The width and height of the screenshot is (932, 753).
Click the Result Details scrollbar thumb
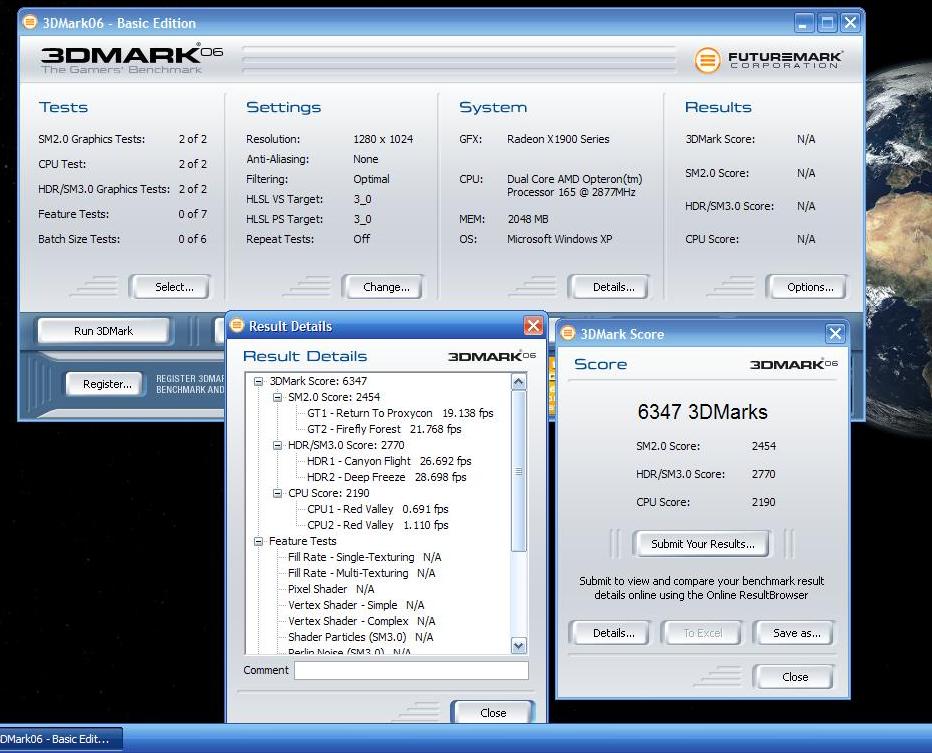click(x=519, y=471)
